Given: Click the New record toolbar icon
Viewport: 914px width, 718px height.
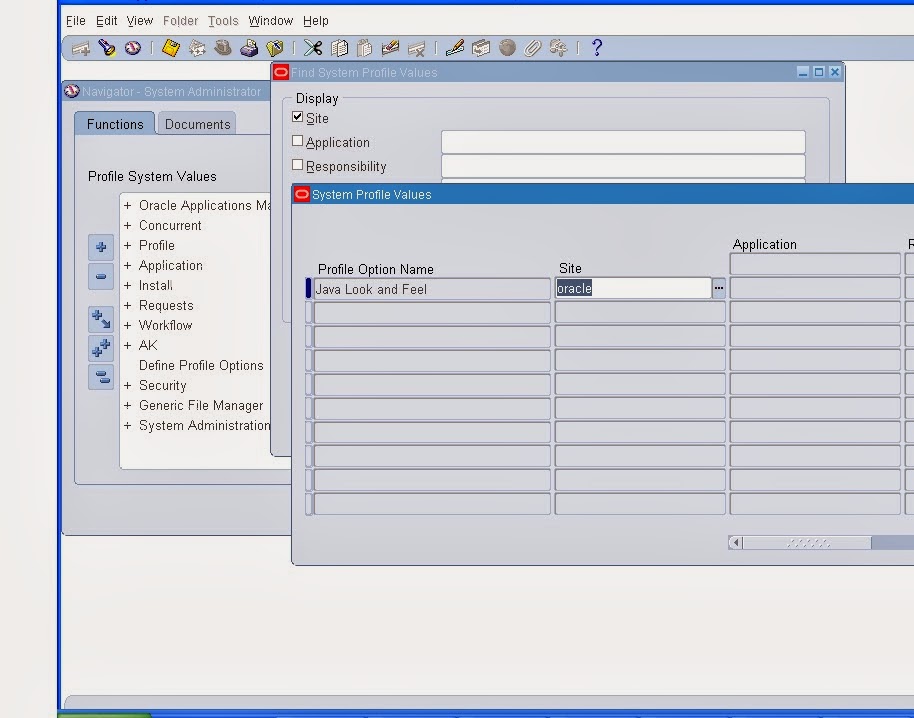Looking at the screenshot, I should (x=80, y=48).
